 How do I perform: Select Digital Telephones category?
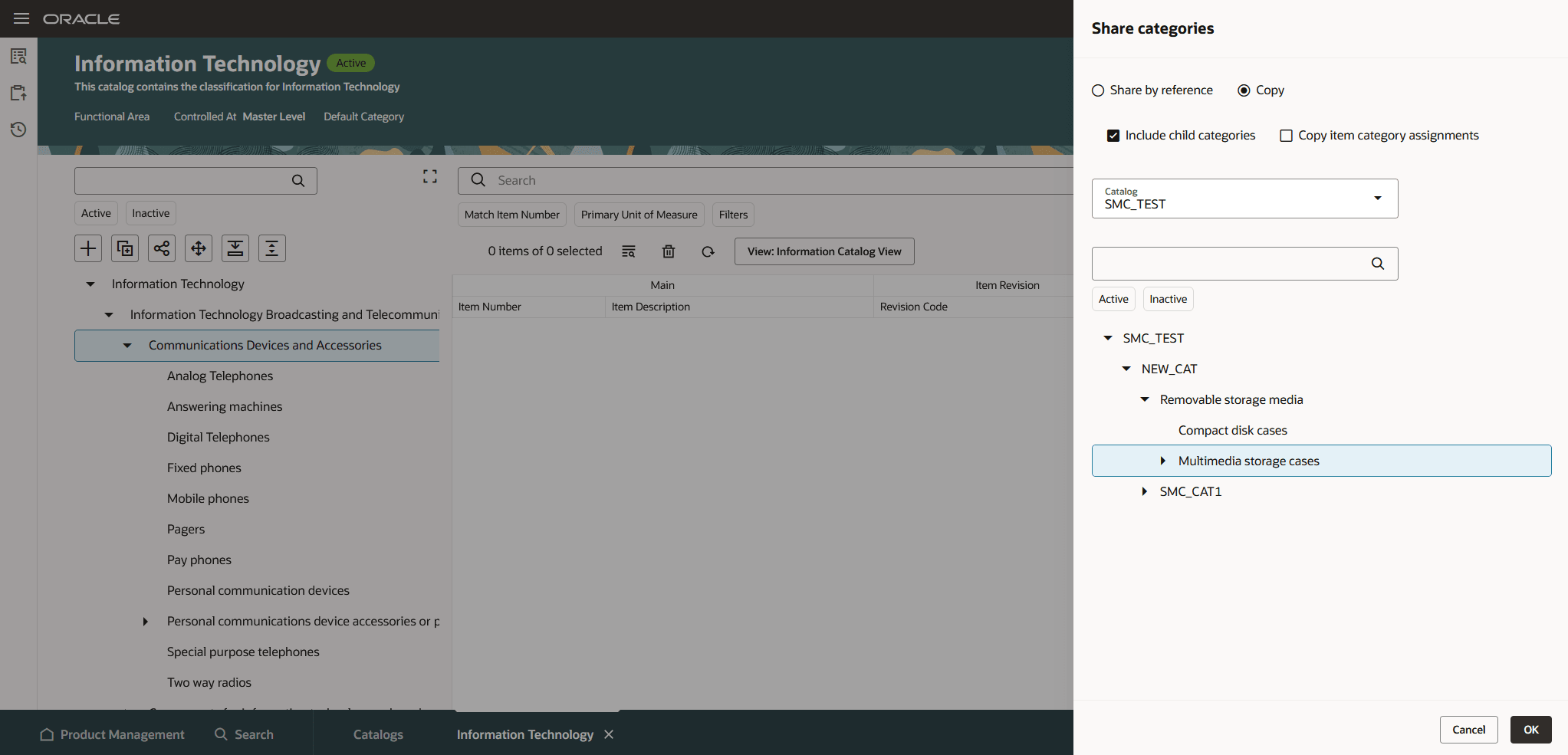pos(219,437)
